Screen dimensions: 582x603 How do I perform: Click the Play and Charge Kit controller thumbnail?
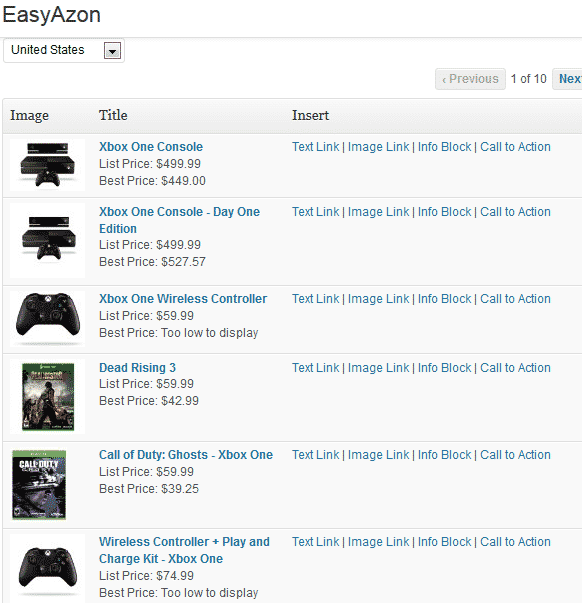[x=47, y=568]
